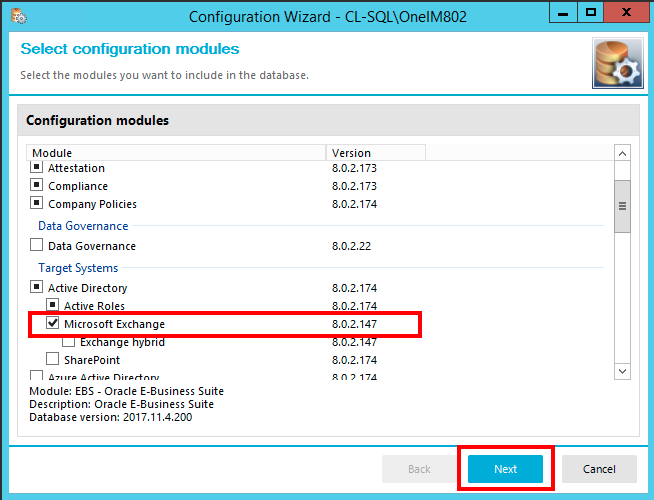Click the Configuration Wizard title bar icon
Screen dimensions: 654x500
click(x=19, y=16)
